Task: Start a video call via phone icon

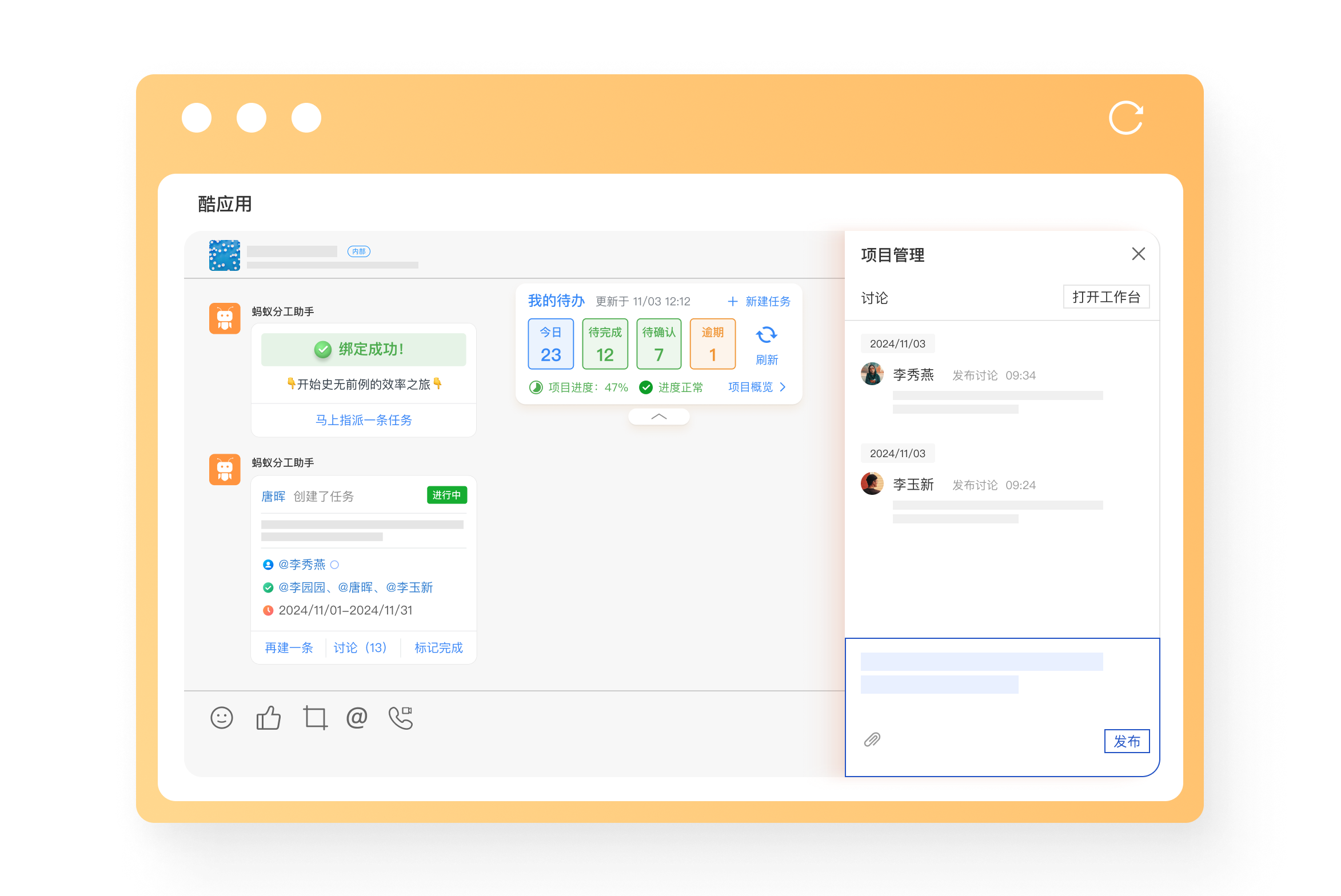Action: tap(401, 718)
